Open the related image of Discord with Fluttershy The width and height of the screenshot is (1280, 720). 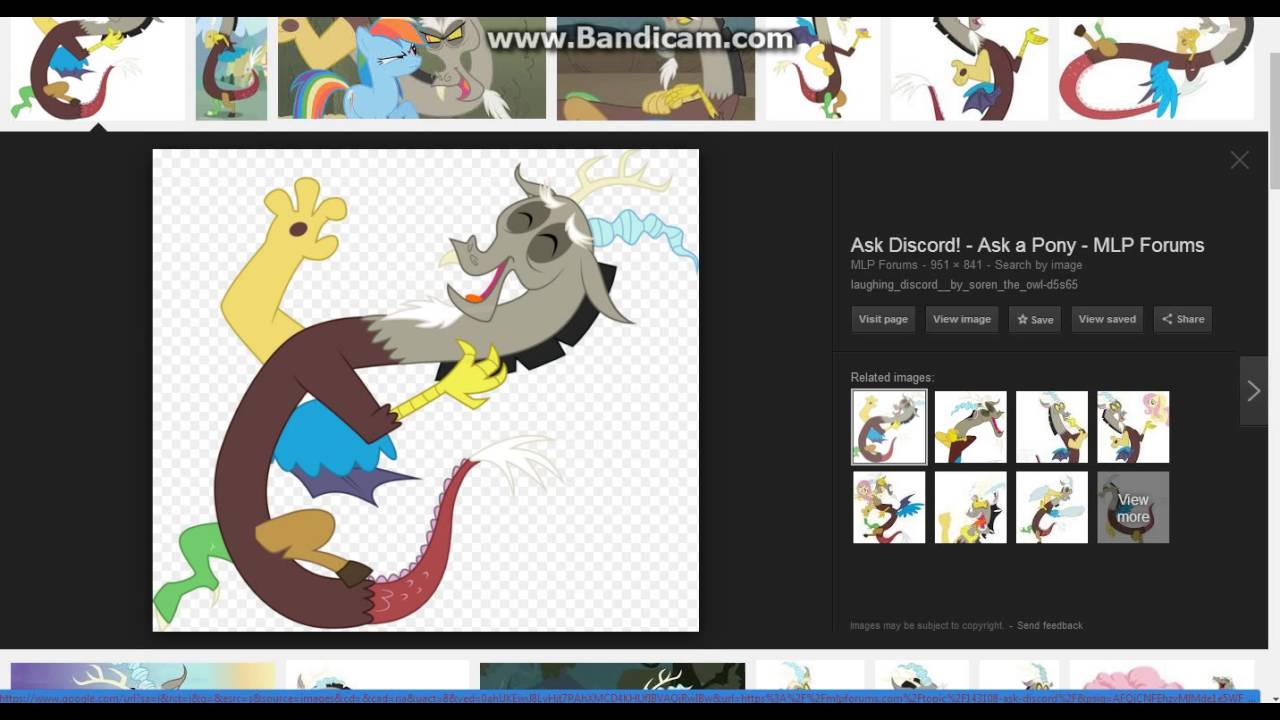pos(1133,427)
